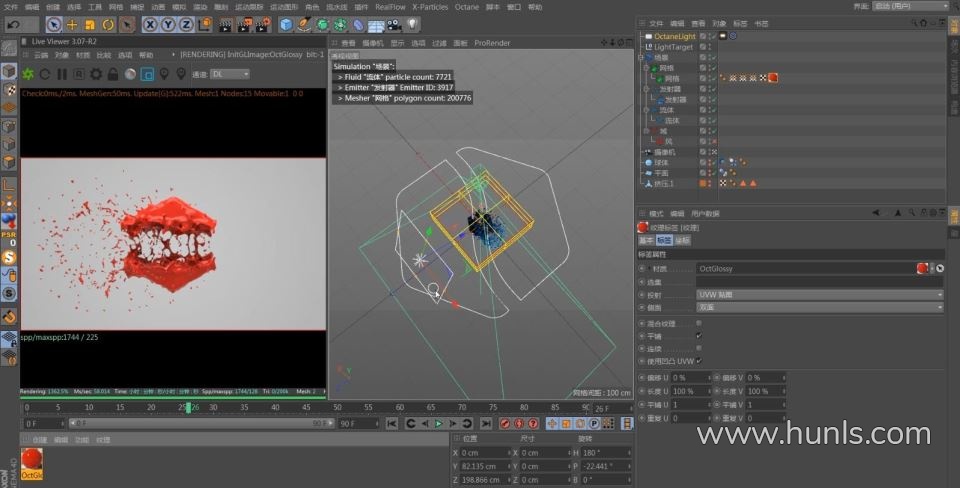Toggle the 平铺 (Tile) checkbox
Image resolution: width=960 pixels, height=488 pixels.
698,336
